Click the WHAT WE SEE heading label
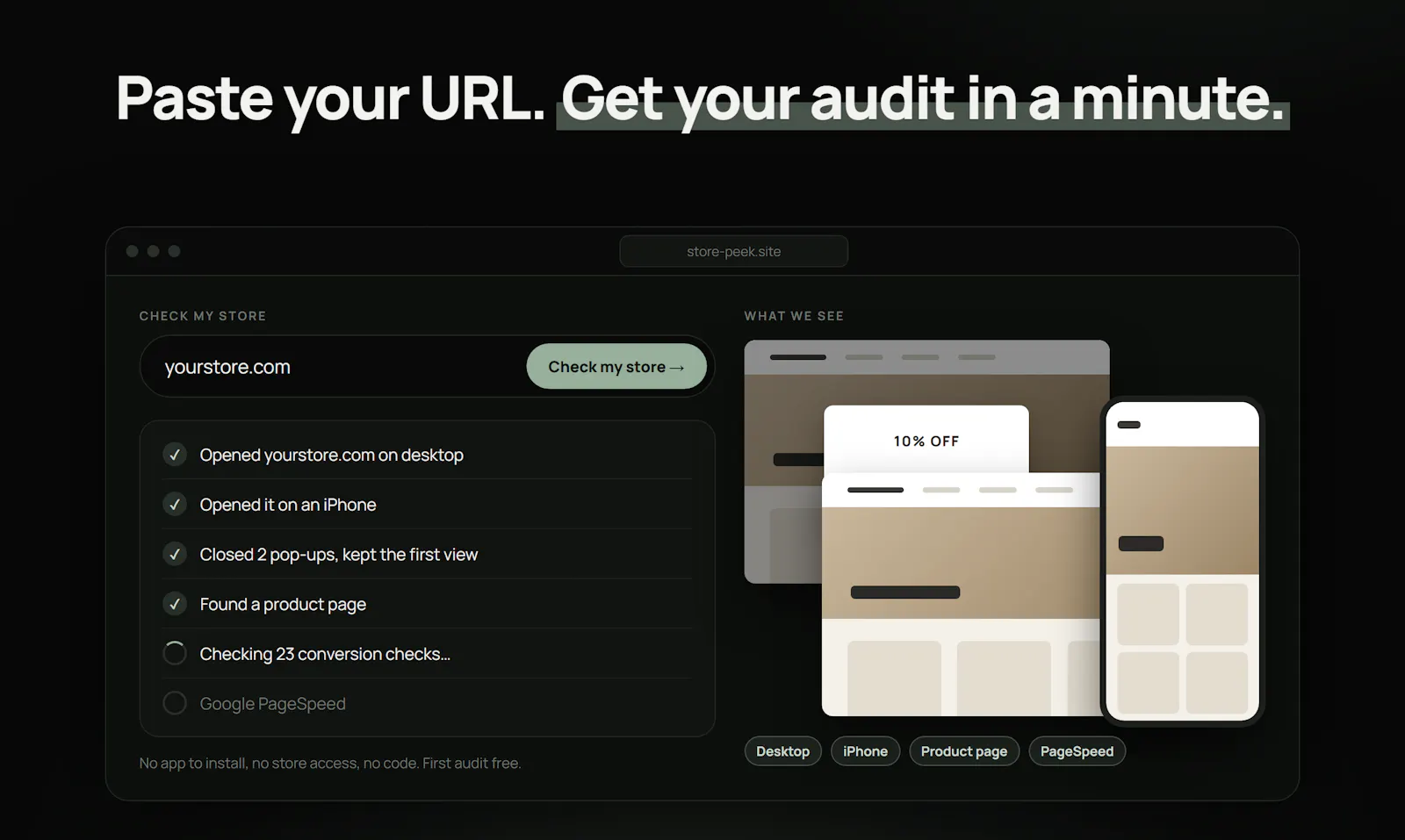 tap(794, 316)
